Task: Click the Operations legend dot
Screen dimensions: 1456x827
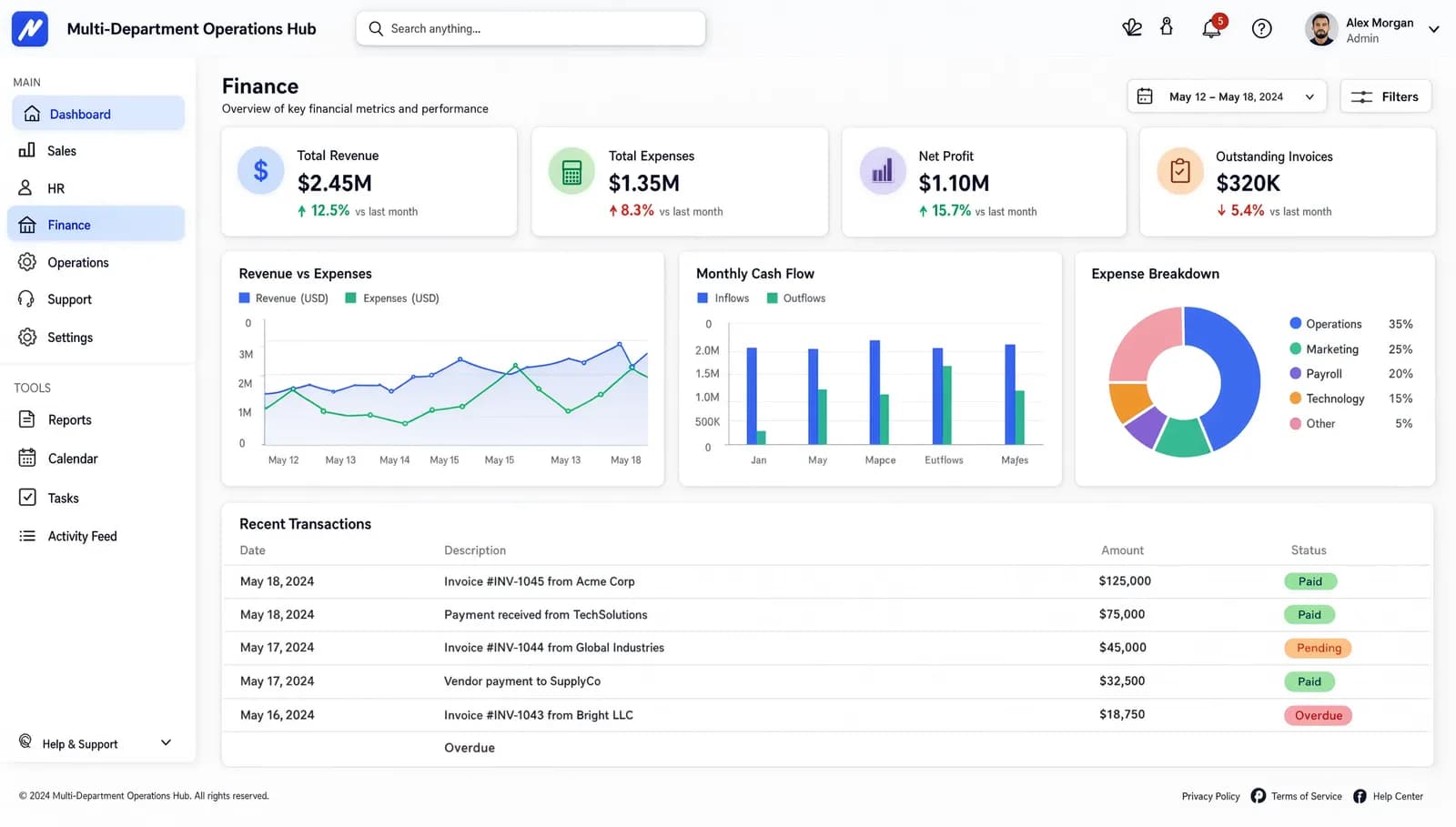Action: coord(1296,323)
